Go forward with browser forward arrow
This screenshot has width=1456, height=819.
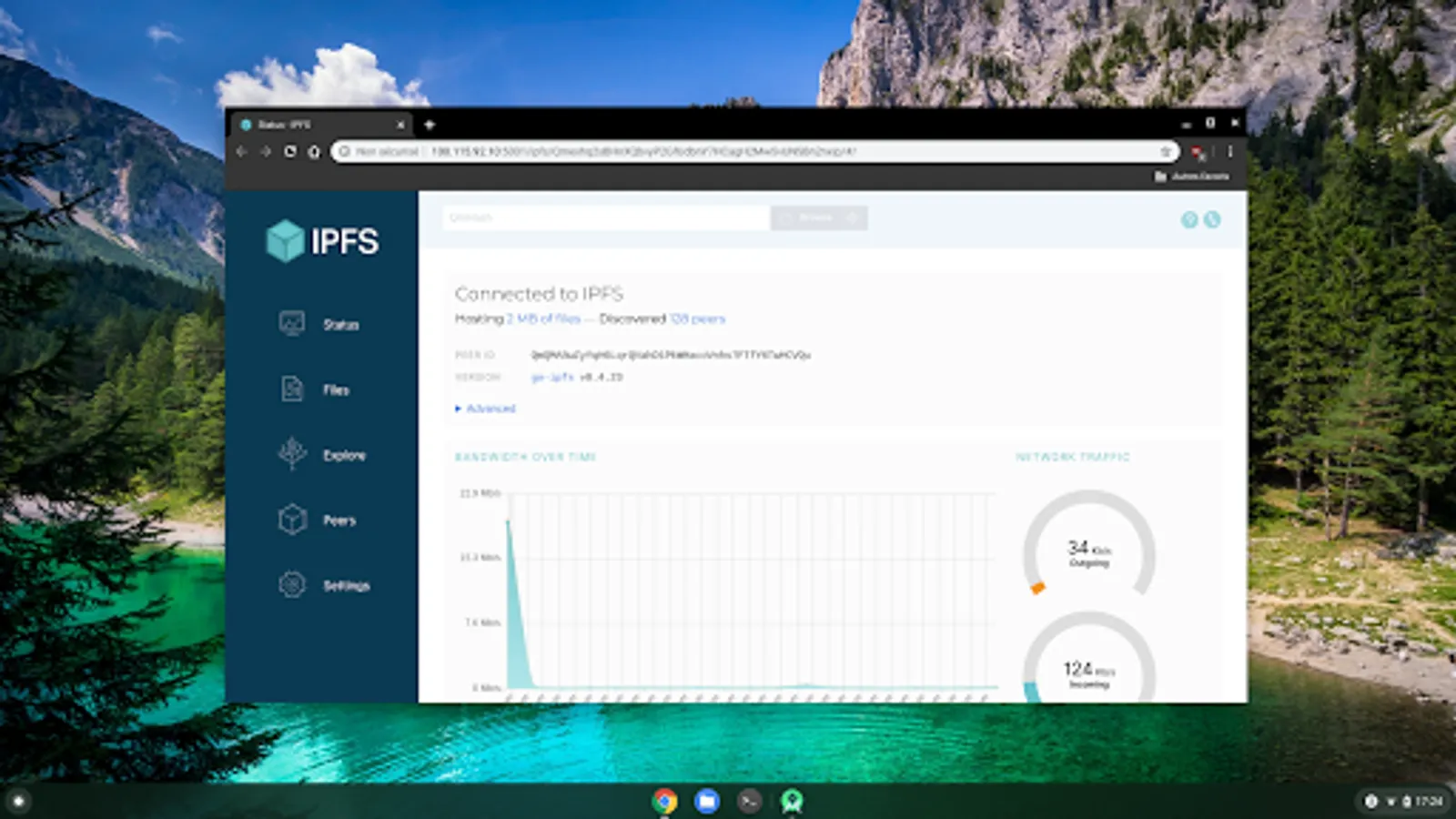265,151
